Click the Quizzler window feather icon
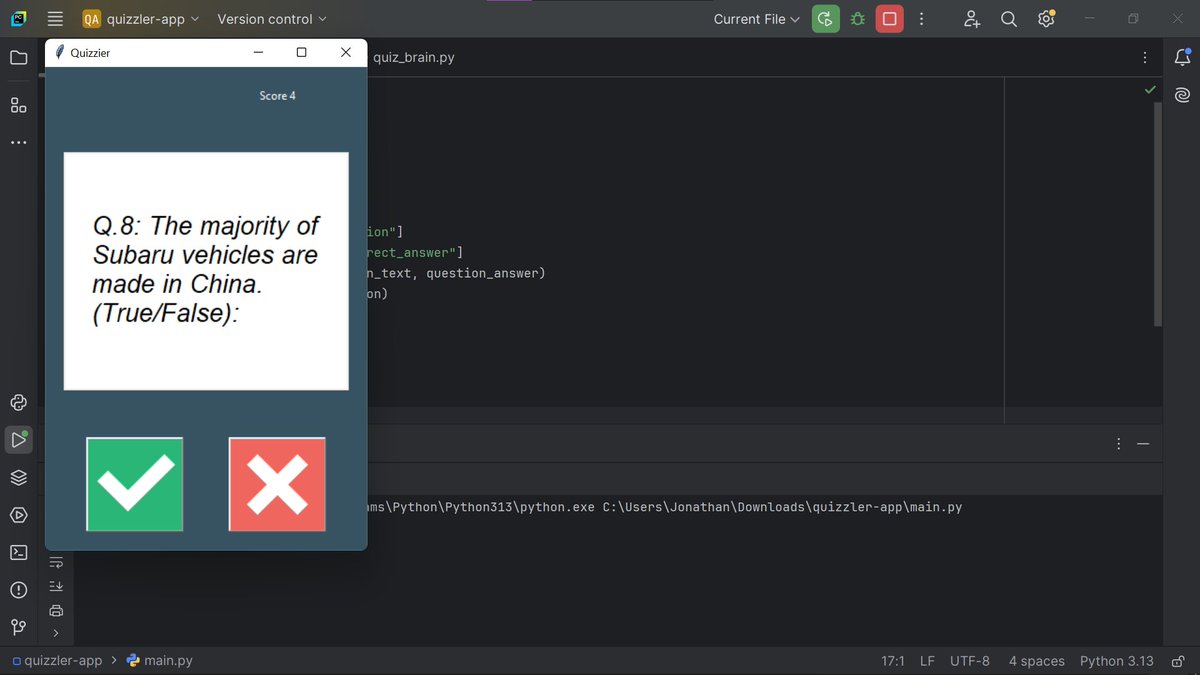Screen dimensions: 1200x675 (59, 52)
